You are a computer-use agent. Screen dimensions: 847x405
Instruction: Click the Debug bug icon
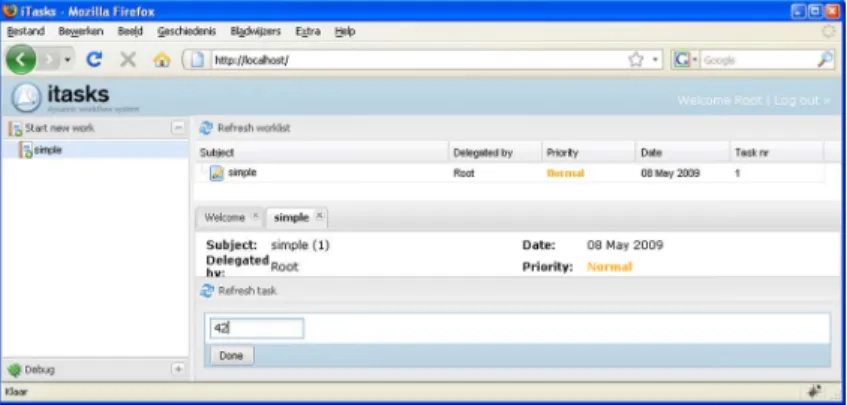(15, 370)
